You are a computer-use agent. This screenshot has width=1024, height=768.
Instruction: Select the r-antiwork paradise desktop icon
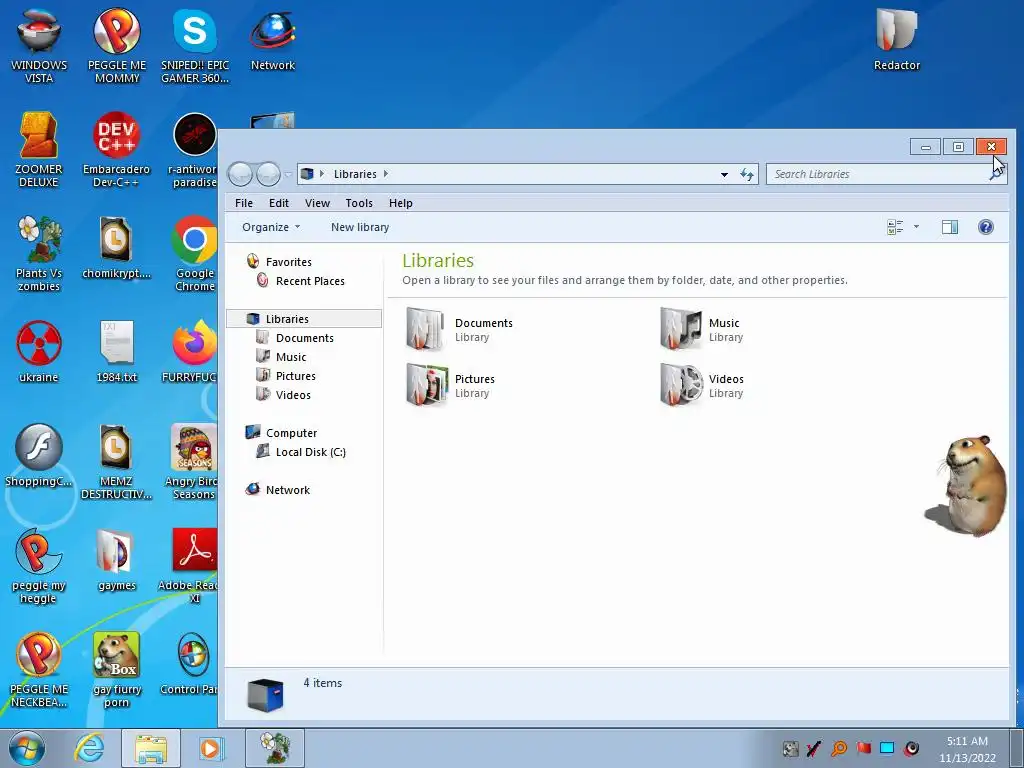coord(194,150)
